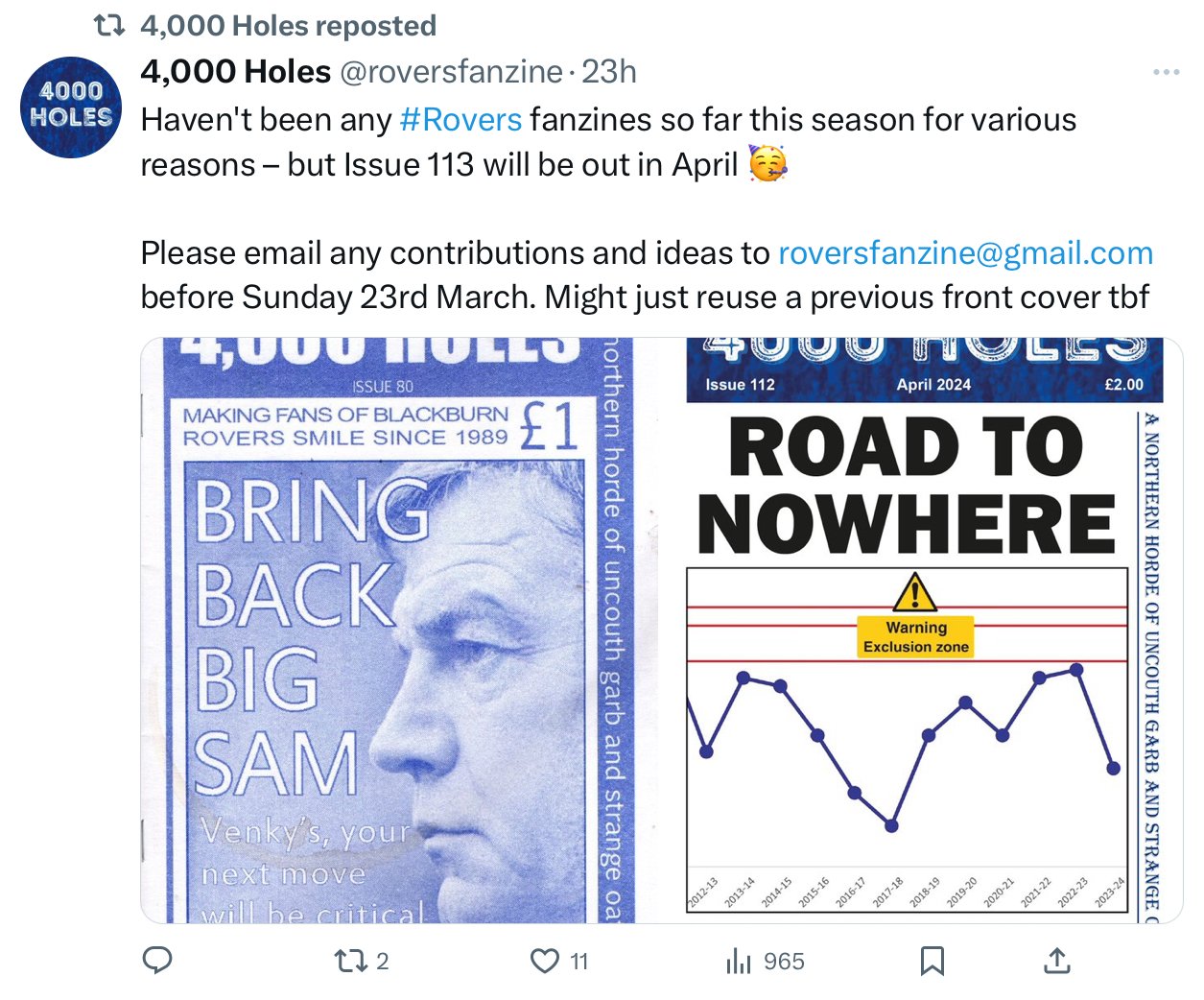Bookmark this tweet
The image size is (1204, 1000).
click(932, 961)
